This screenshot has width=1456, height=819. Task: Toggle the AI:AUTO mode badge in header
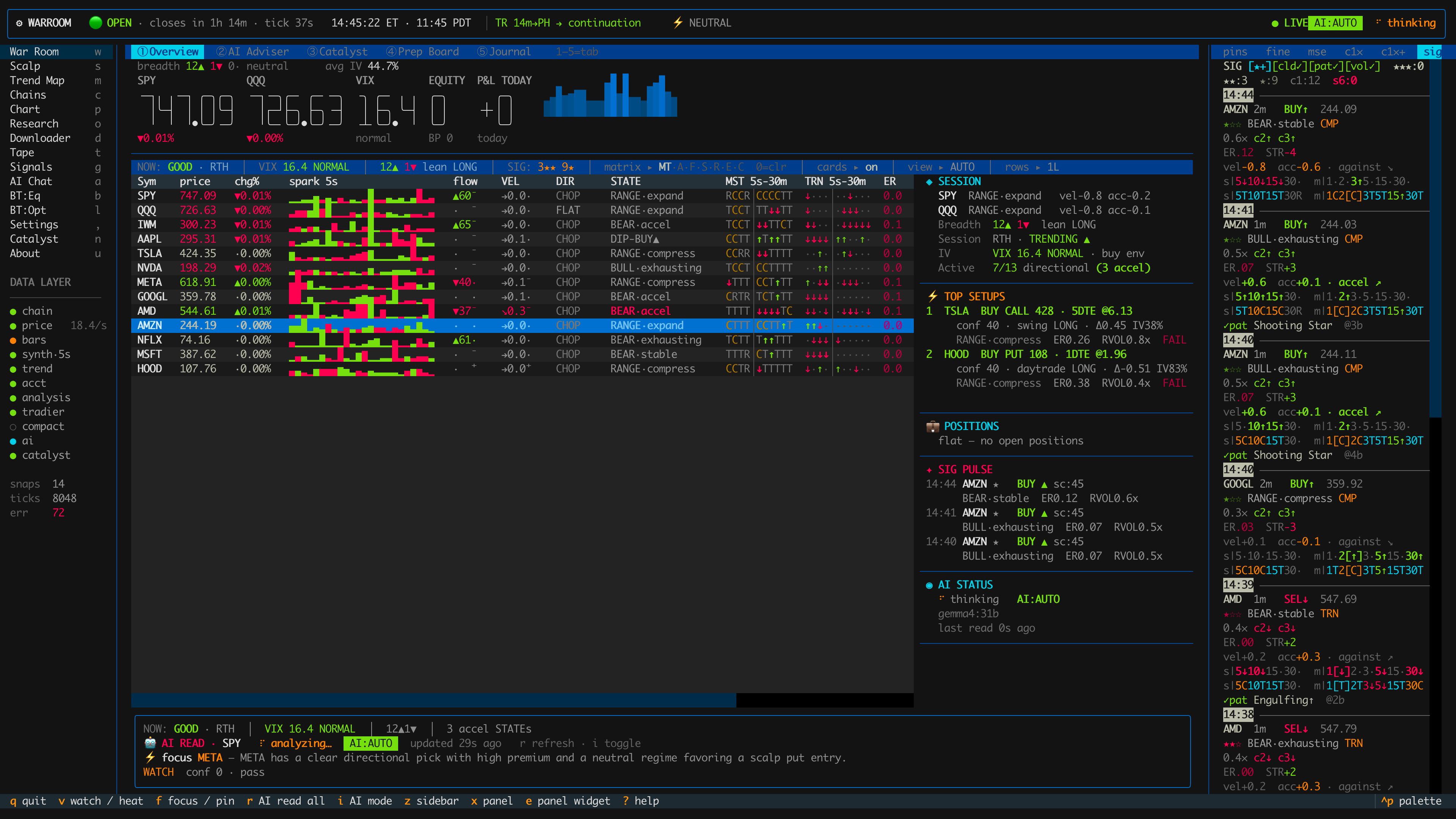click(x=1335, y=23)
